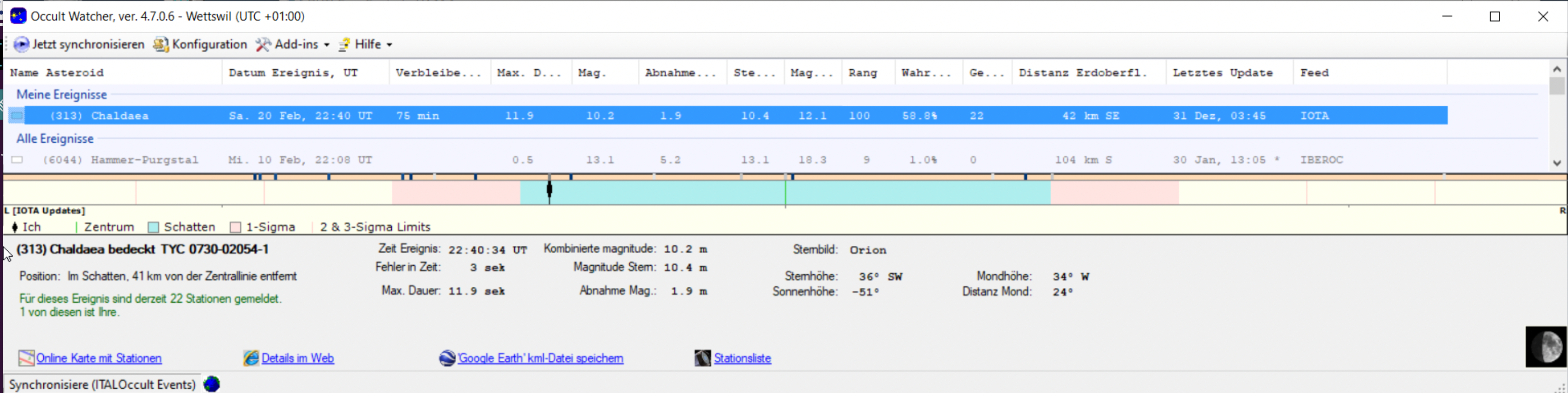Viewport: 1568px width, 393px height.
Task: Click the Google Earth globe icon
Action: click(x=448, y=358)
